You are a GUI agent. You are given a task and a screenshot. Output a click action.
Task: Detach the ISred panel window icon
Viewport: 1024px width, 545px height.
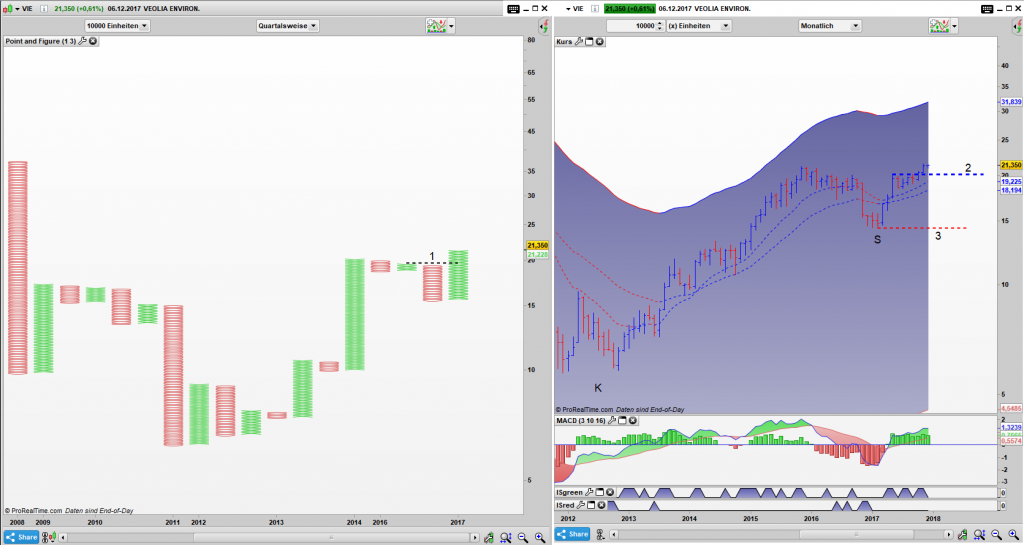point(591,505)
